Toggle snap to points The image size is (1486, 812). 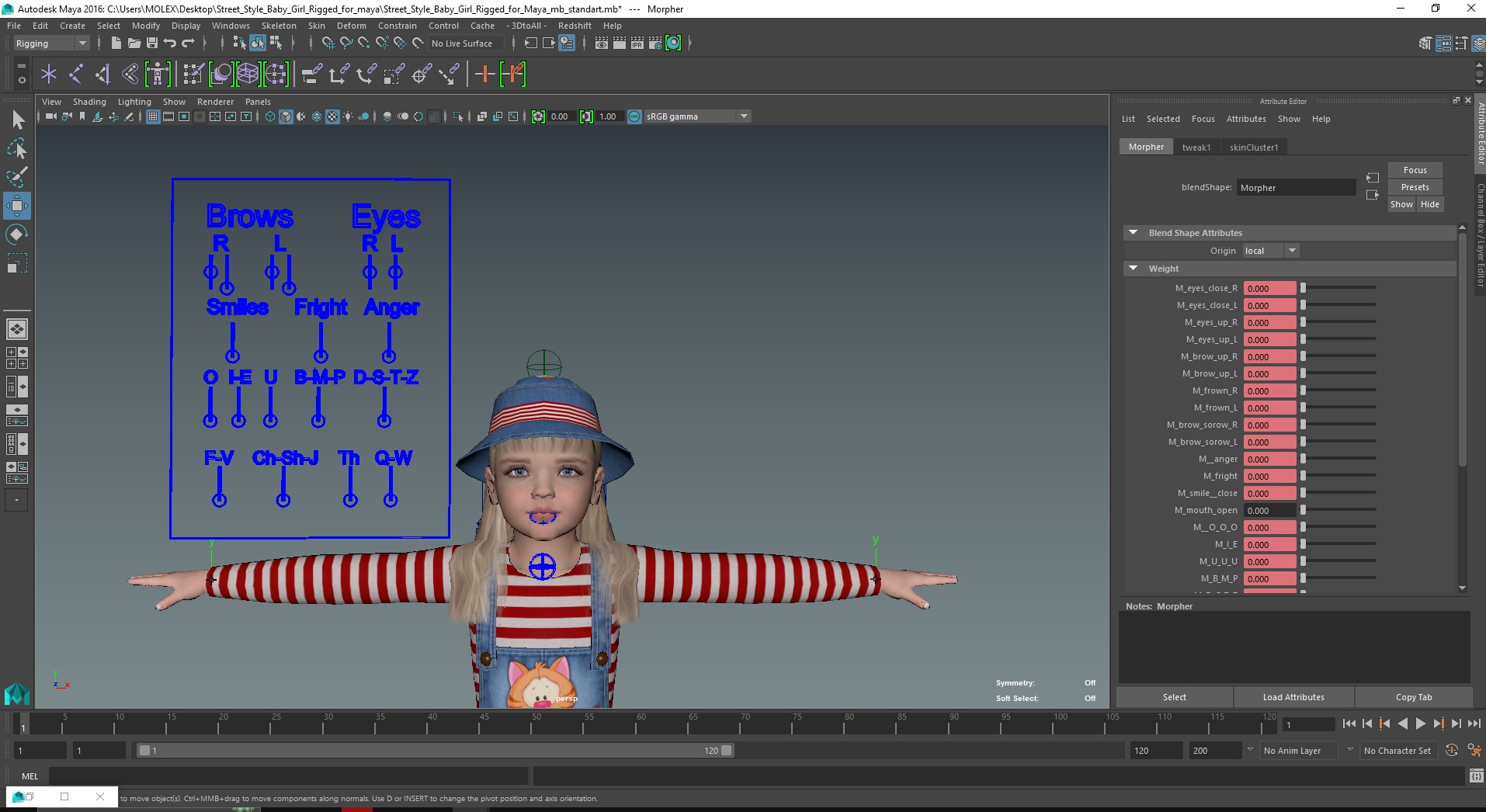pos(364,43)
